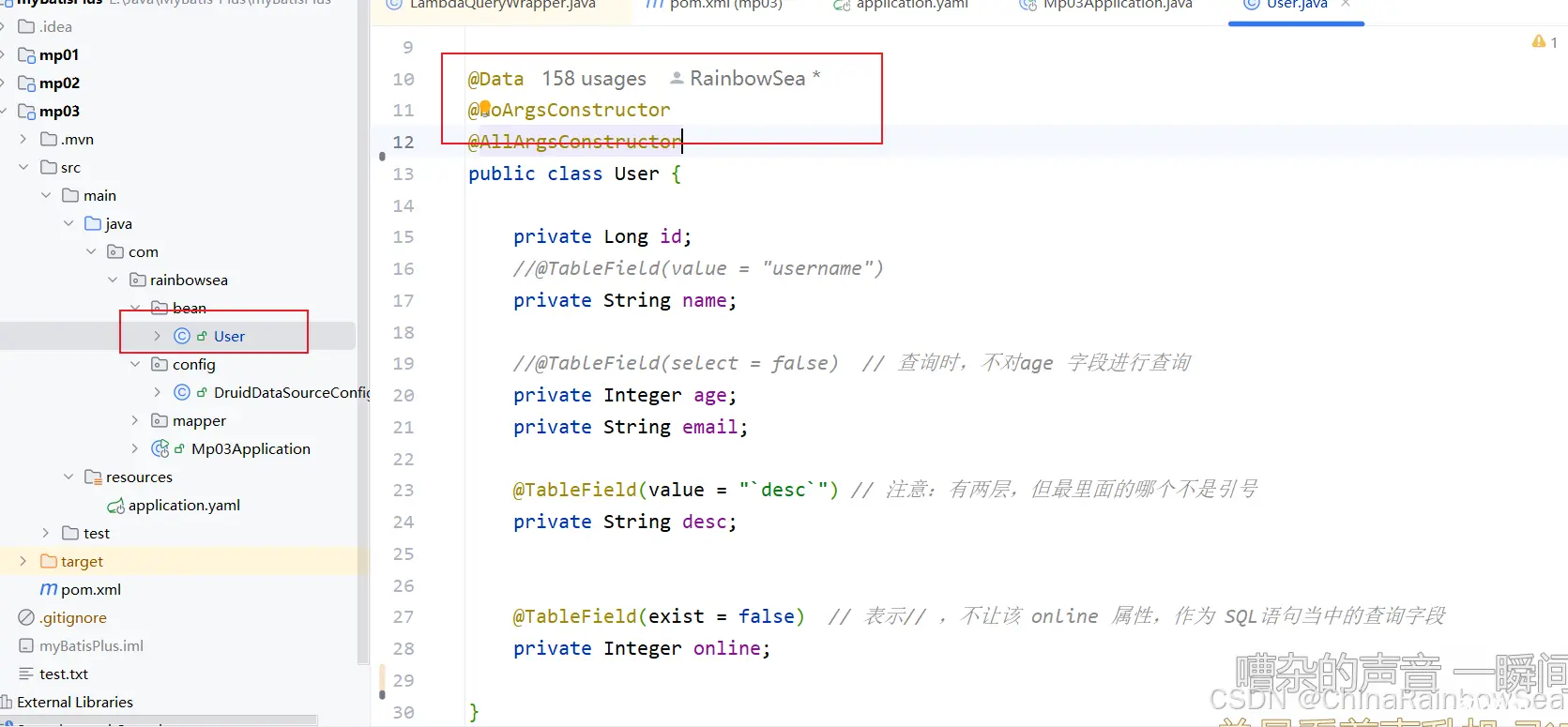Screen dimensions: 1568x727
Task: Click the Maven pom.xml icon
Action: pyautogui.click(x=49, y=589)
